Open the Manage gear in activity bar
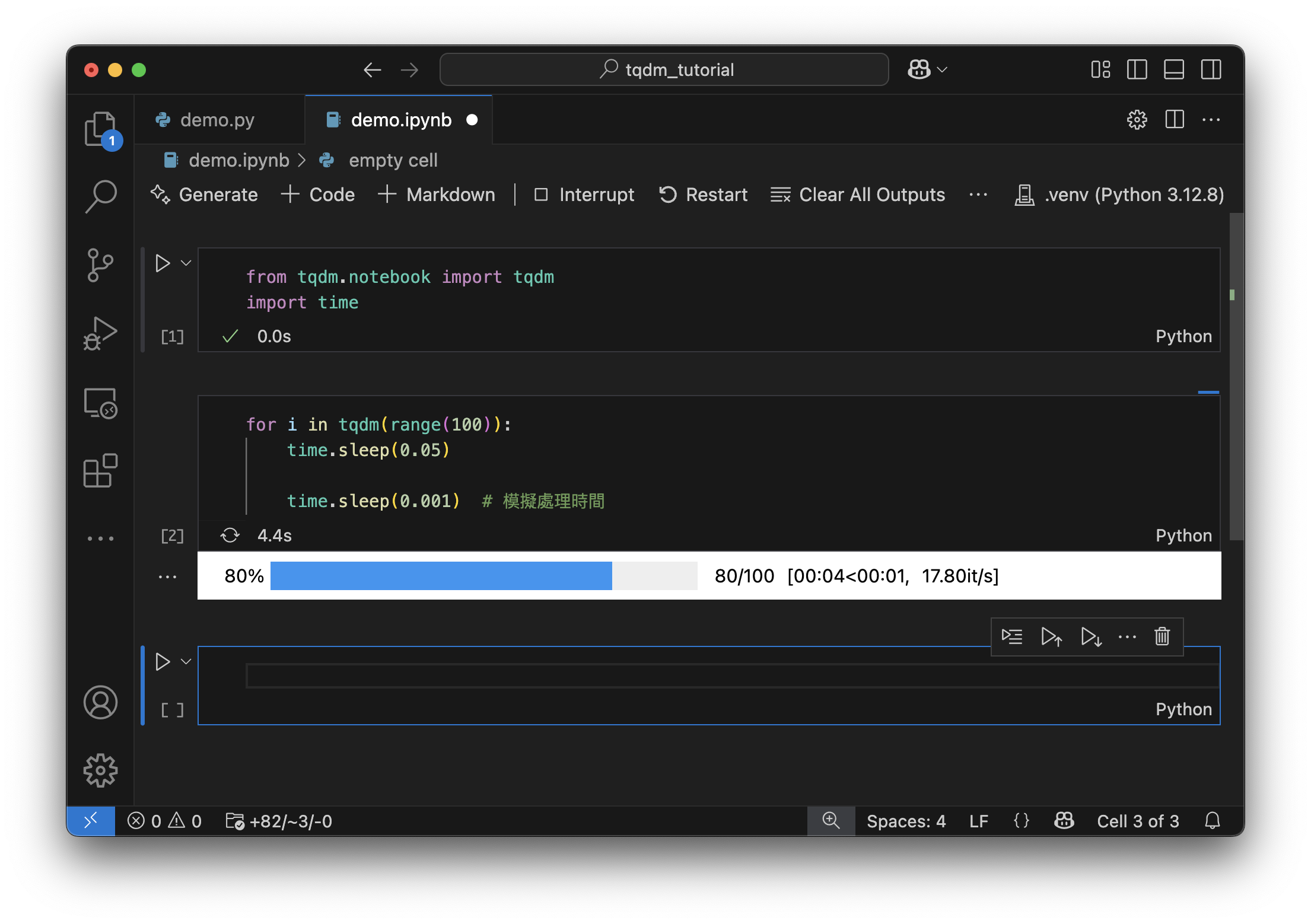The width and height of the screenshot is (1311, 924). (x=100, y=770)
